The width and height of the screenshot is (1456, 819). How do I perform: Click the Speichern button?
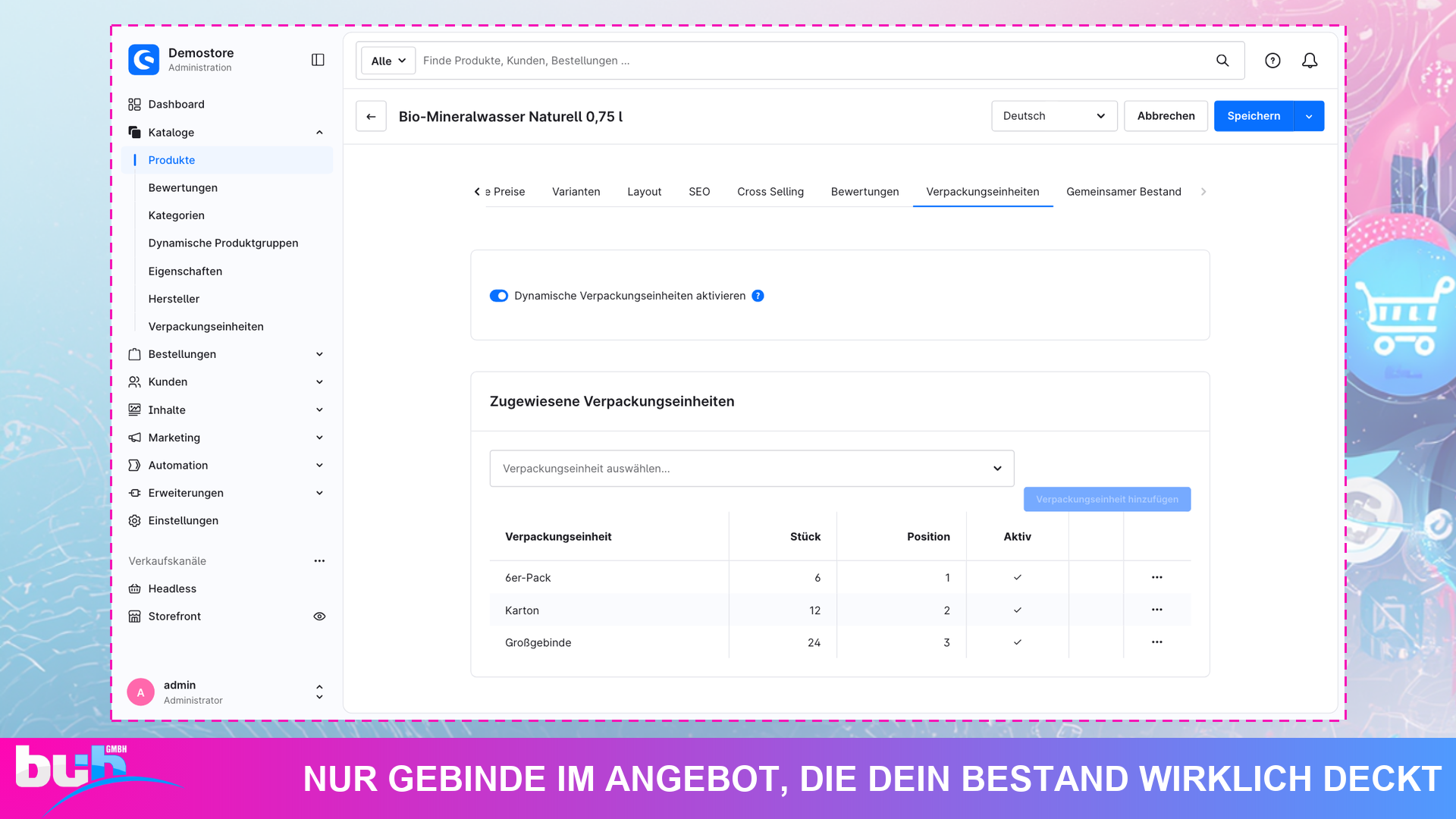pyautogui.click(x=1254, y=116)
